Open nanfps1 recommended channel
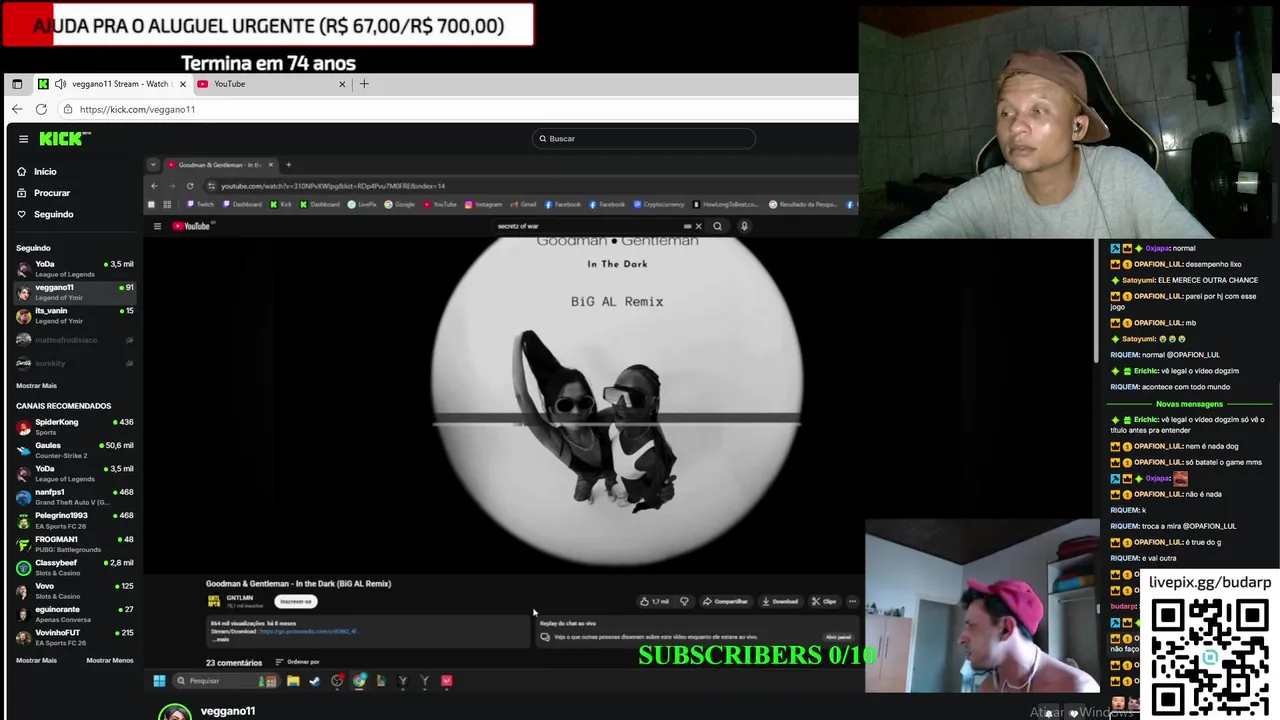 coord(75,497)
